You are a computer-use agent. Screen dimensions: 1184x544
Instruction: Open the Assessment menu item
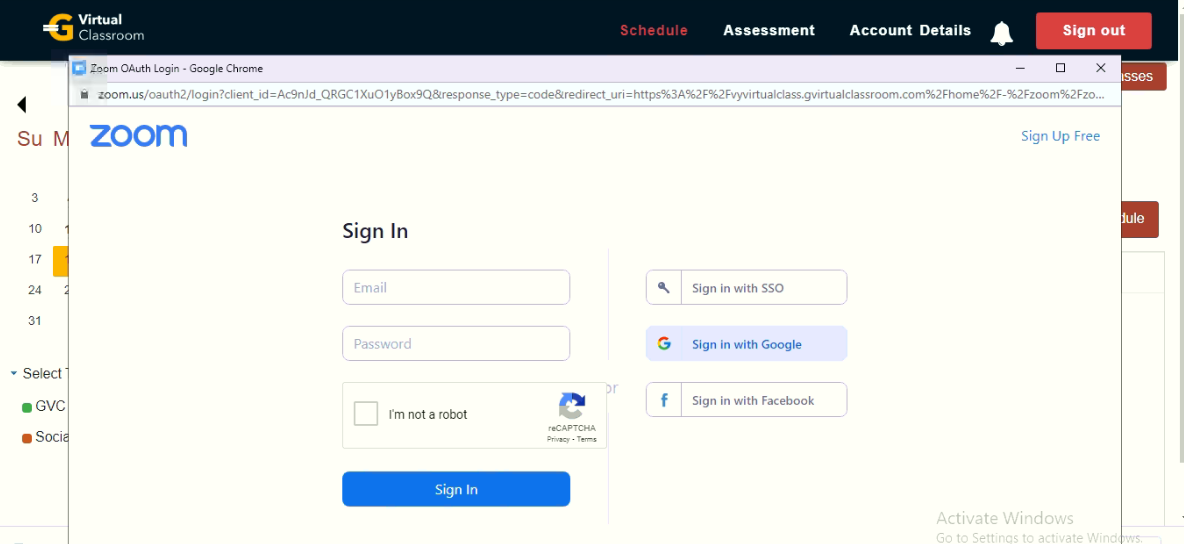(769, 31)
